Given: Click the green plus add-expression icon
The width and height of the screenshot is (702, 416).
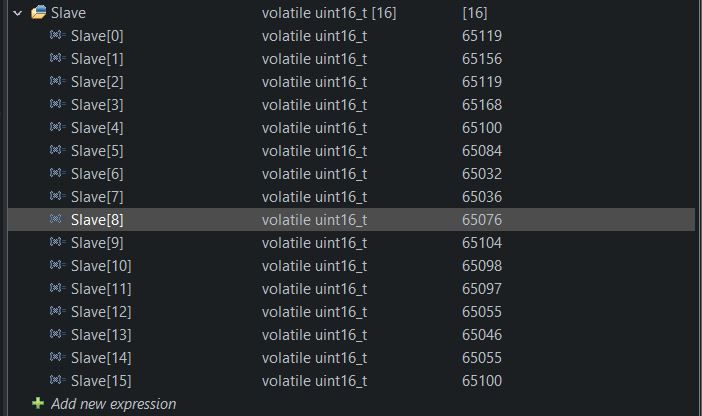Looking at the screenshot, I should click(x=38, y=404).
